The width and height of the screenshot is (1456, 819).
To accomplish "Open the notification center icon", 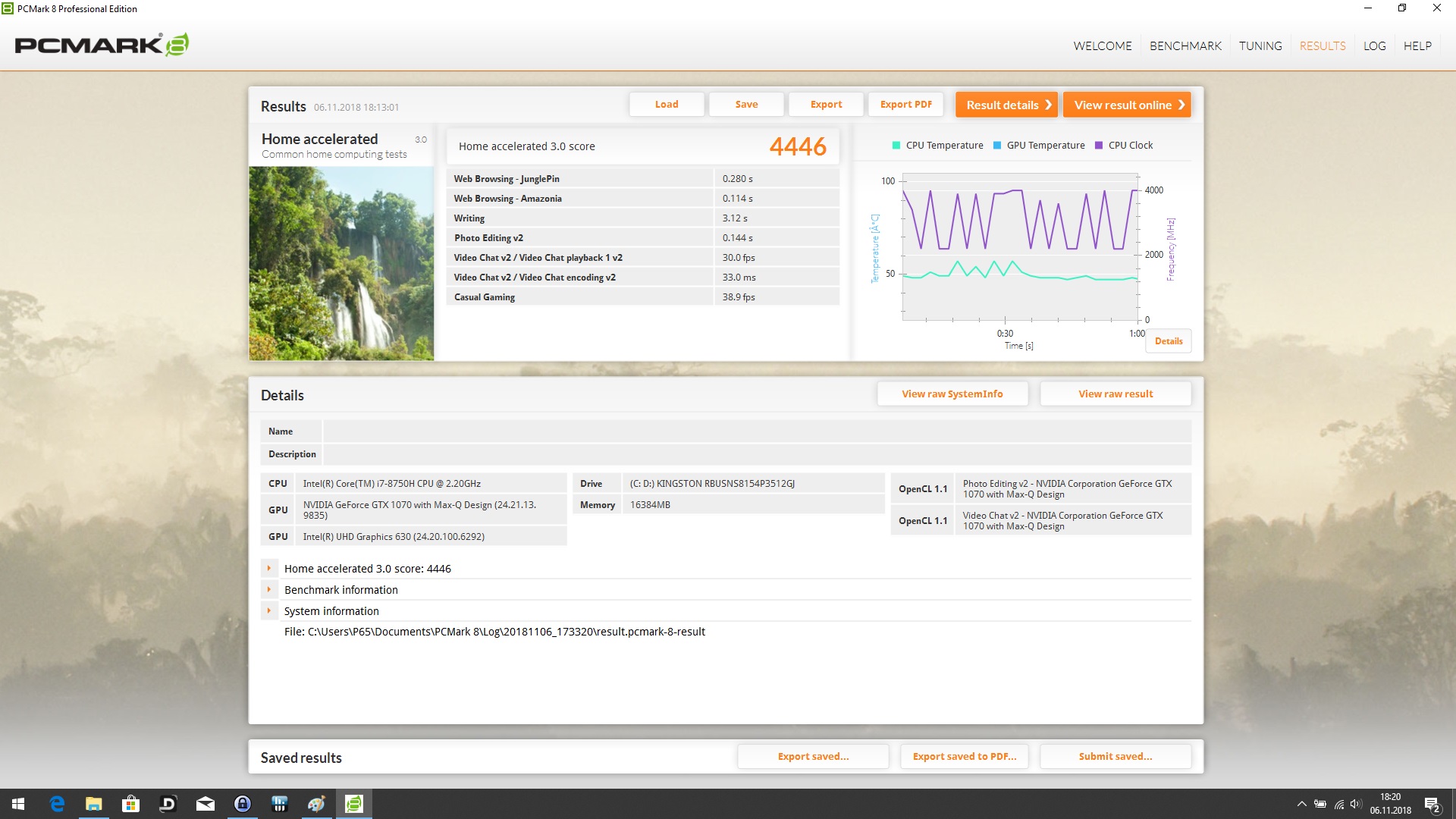I will [1432, 804].
